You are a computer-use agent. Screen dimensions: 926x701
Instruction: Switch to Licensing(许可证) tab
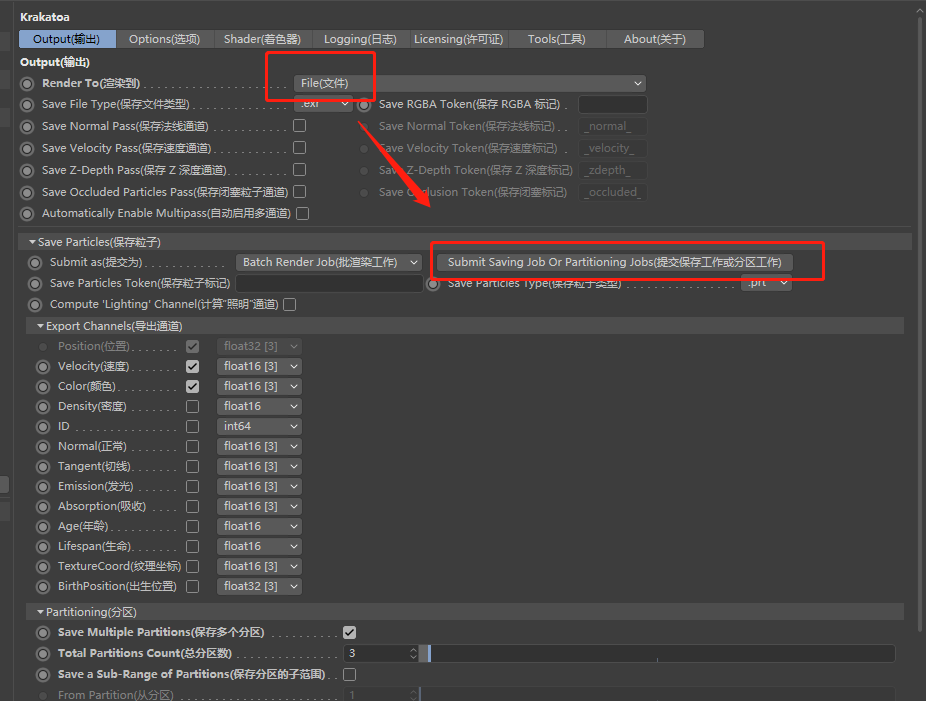pos(458,39)
